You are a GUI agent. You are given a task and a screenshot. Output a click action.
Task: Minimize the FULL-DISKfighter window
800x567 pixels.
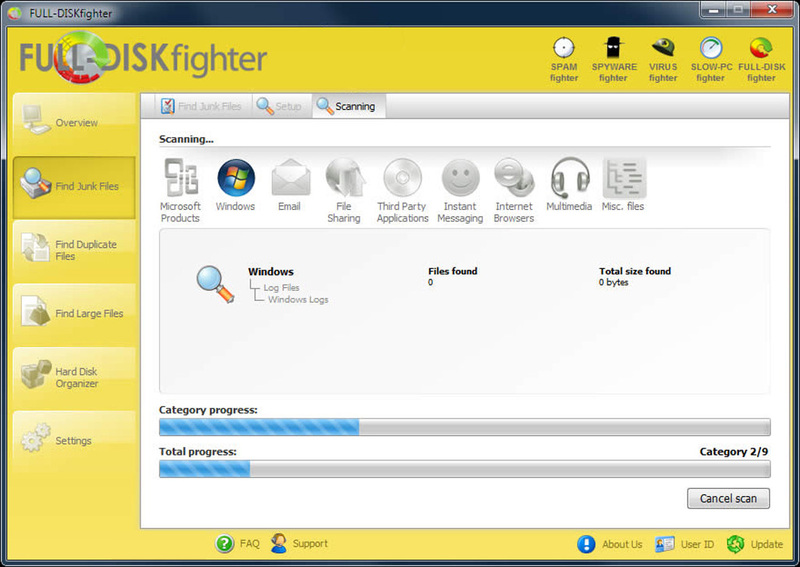[713, 10]
